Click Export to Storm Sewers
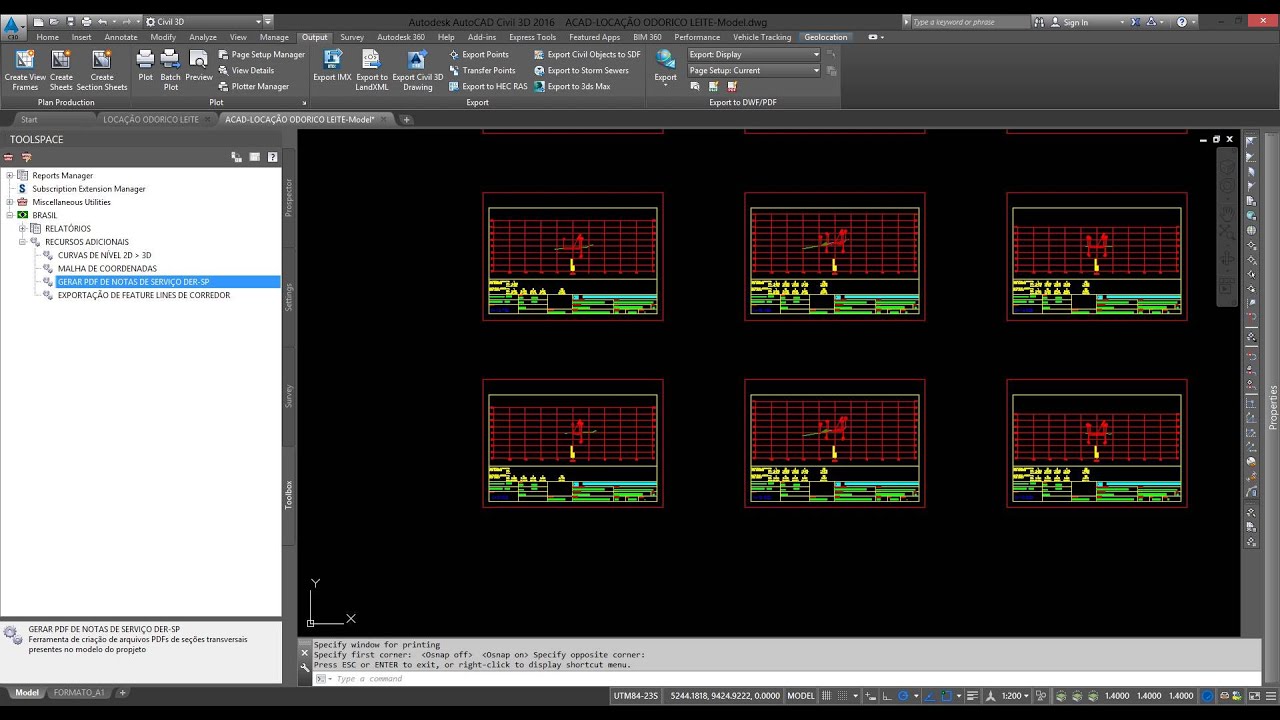 581,71
